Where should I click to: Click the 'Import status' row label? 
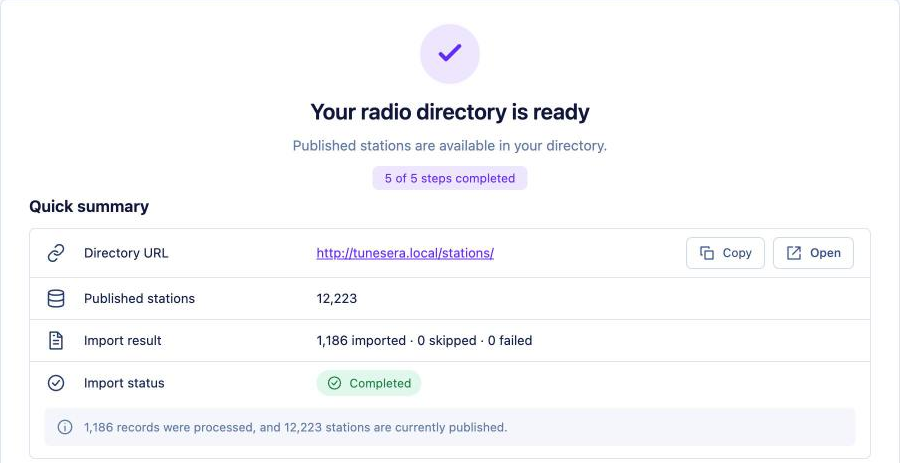124,383
